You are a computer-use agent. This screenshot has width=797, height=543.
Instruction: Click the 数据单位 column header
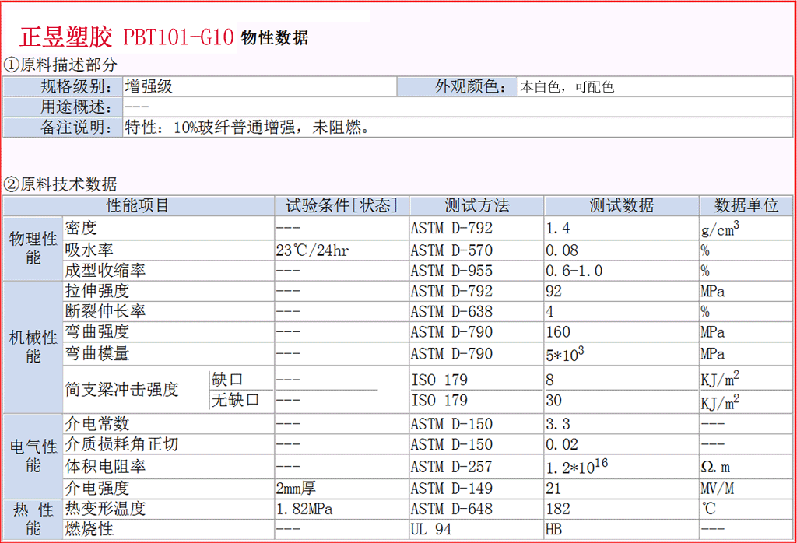pos(746,206)
